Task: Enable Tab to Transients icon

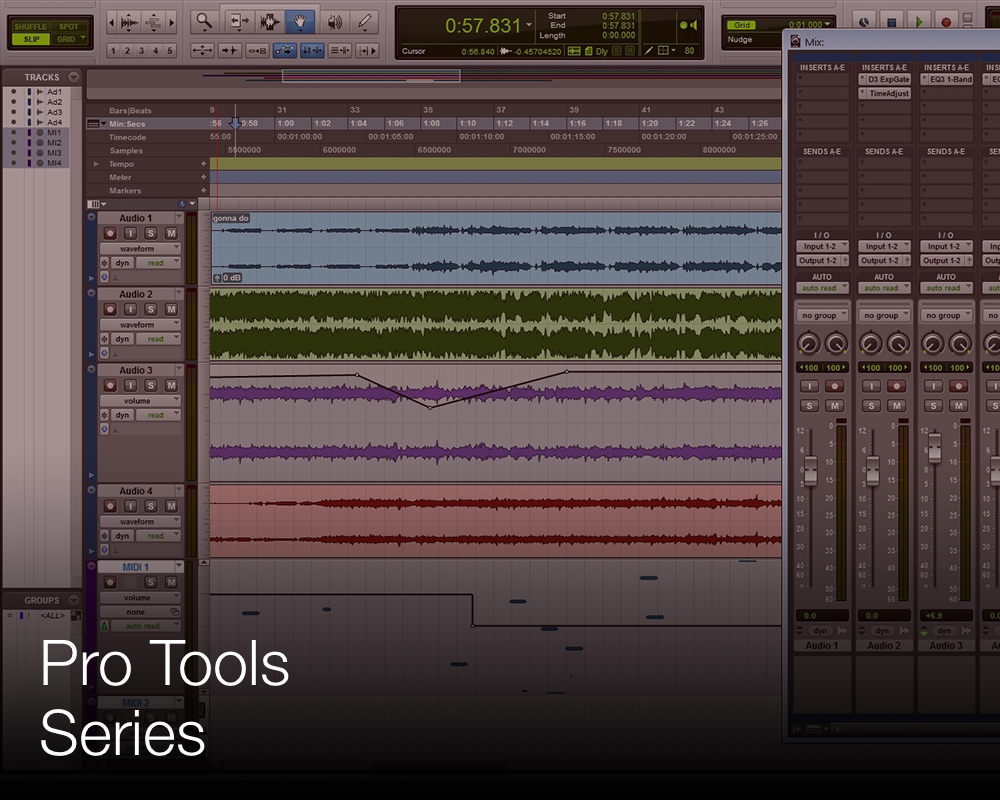Action: pyautogui.click(x=229, y=50)
